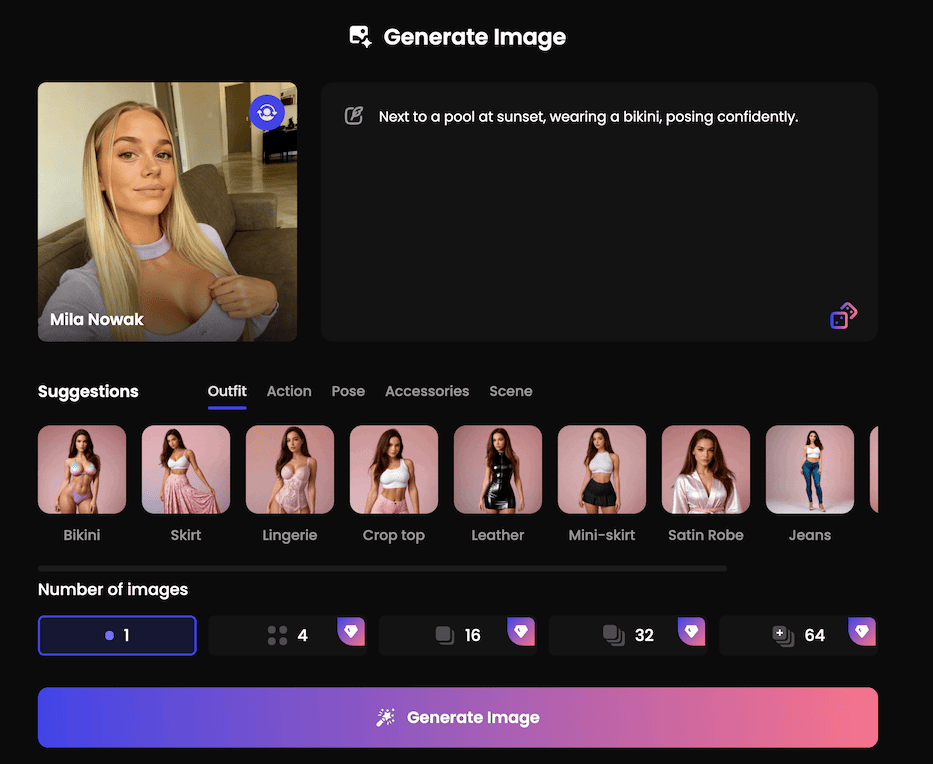Choose 32 images to generate

[x=628, y=635]
